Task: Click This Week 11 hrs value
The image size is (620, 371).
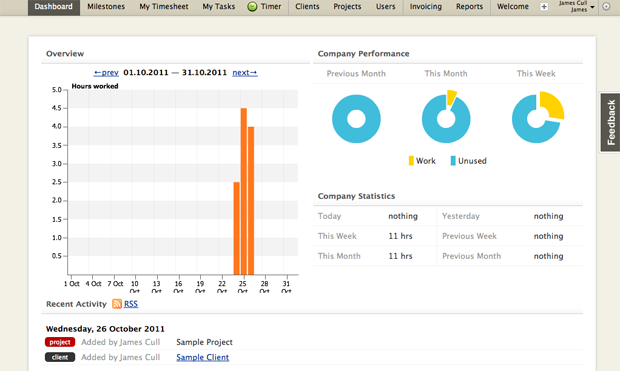Action: coord(400,236)
